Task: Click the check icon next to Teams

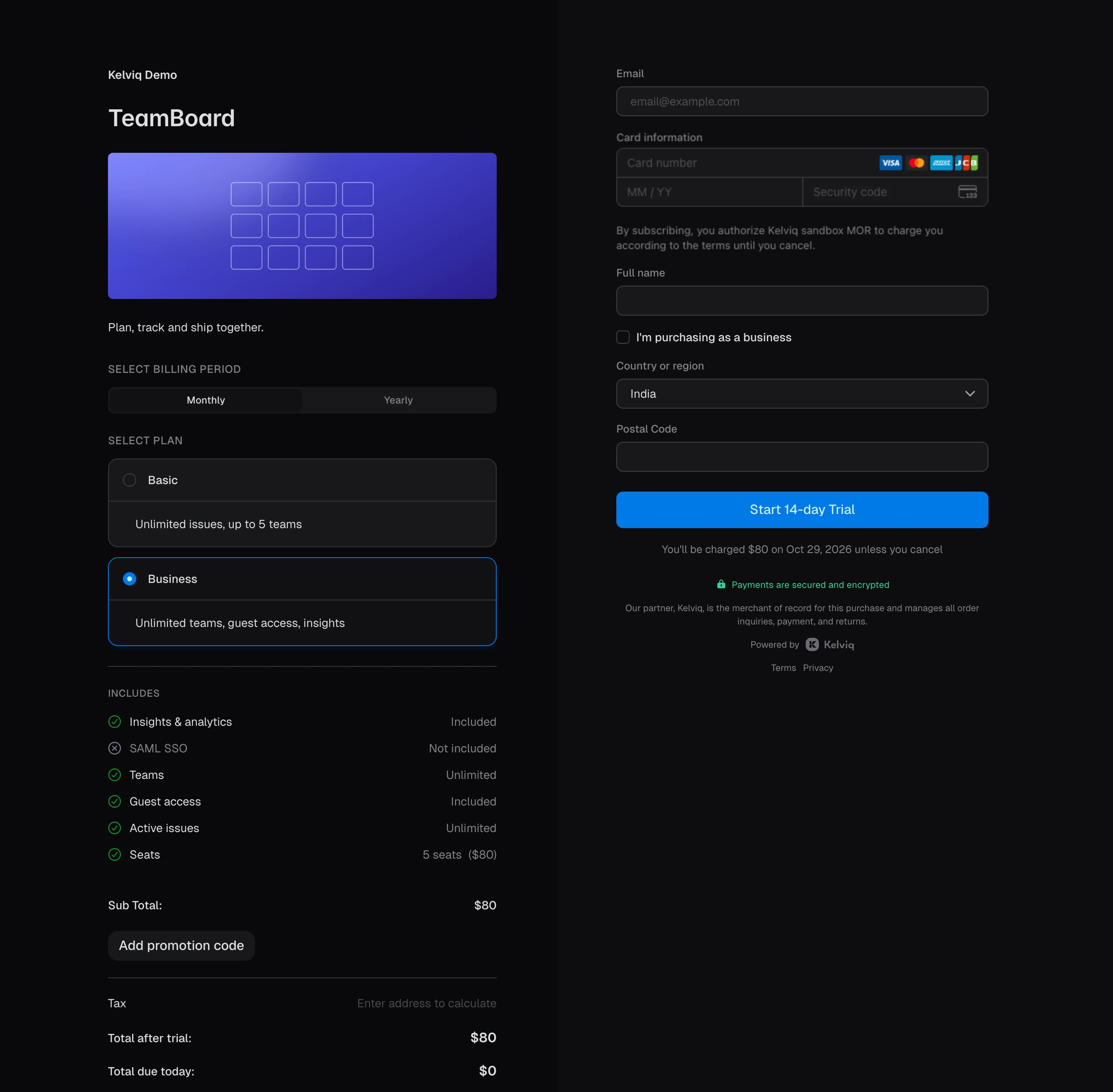Action: 115,775
